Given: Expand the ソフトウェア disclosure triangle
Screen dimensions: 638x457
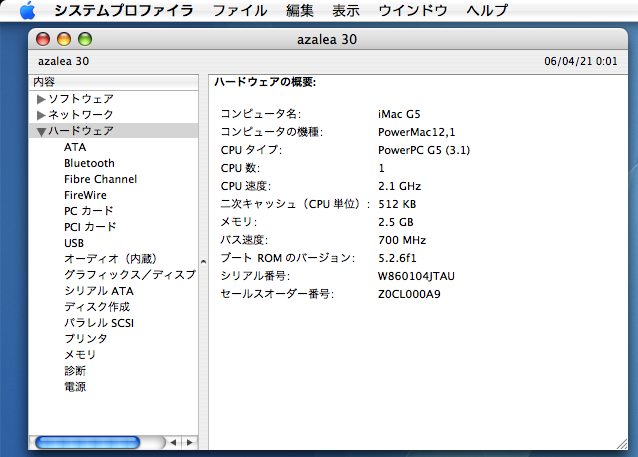Looking at the screenshot, I should tap(41, 99).
